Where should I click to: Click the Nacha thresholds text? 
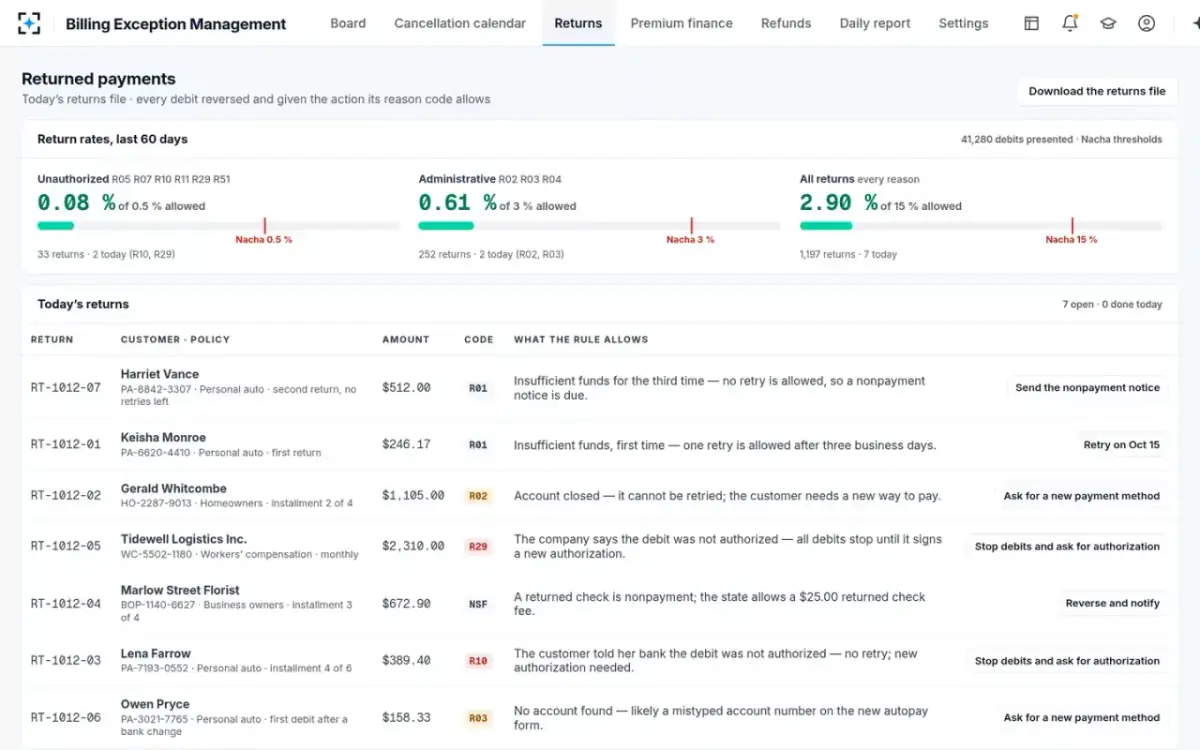pos(1121,140)
